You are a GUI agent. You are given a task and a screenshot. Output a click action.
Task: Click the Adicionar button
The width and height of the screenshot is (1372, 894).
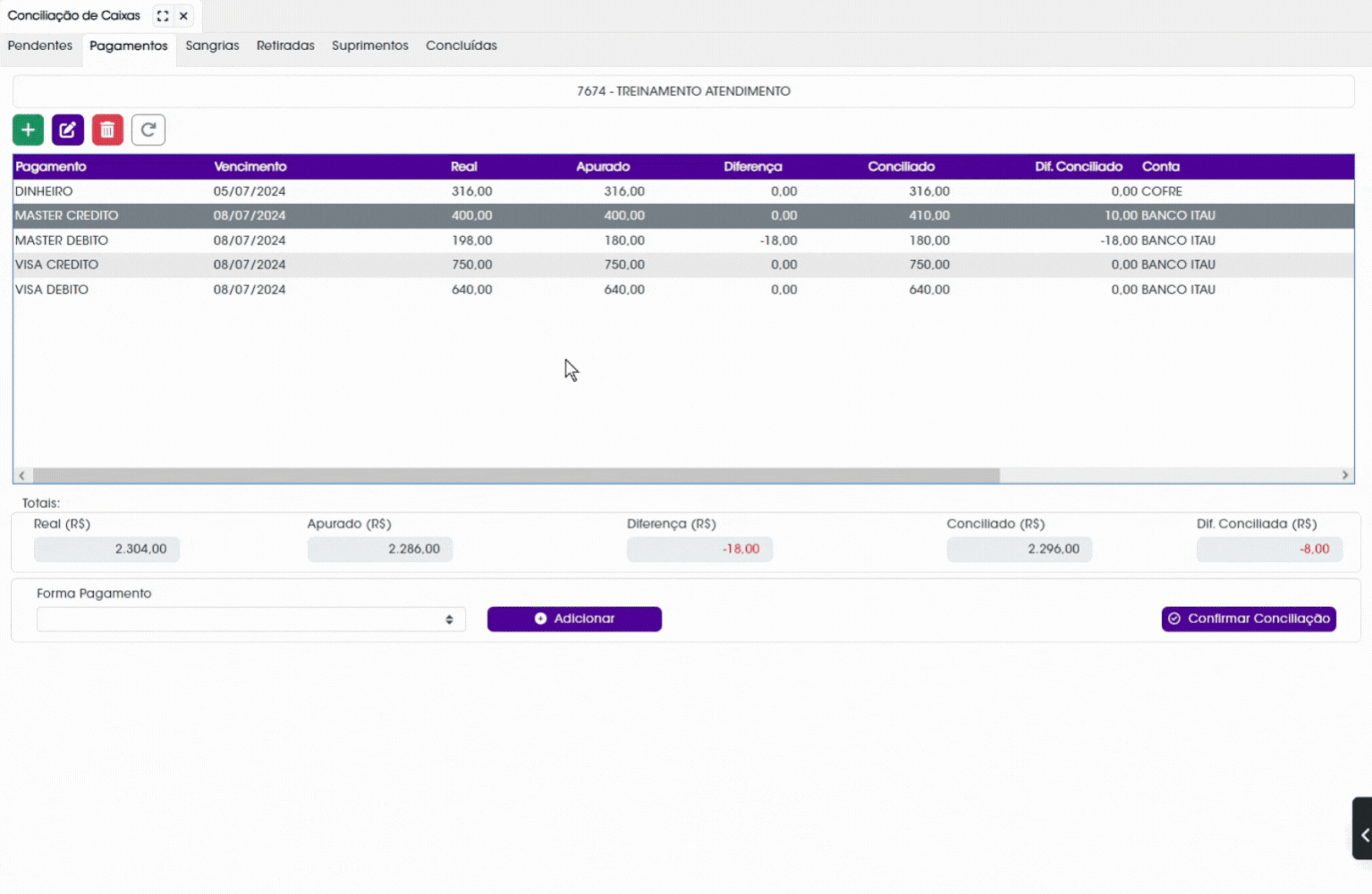point(574,619)
